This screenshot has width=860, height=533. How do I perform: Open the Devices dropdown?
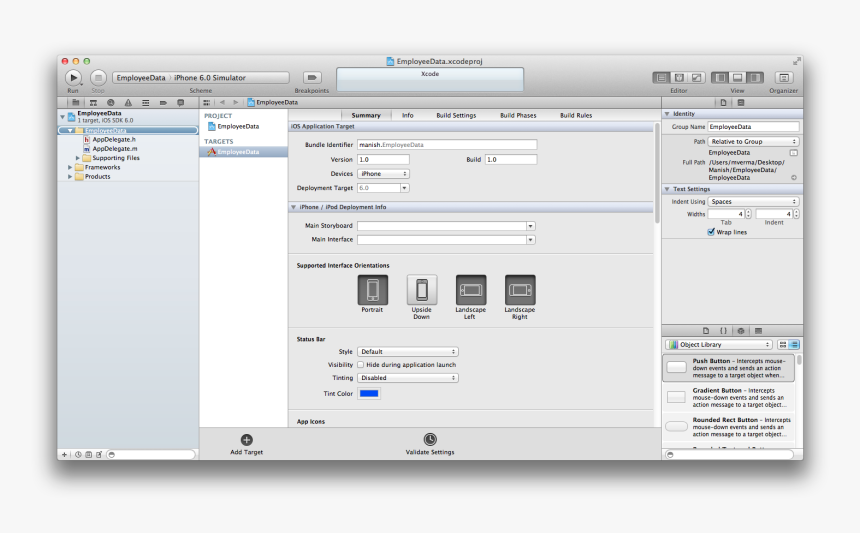(x=383, y=174)
